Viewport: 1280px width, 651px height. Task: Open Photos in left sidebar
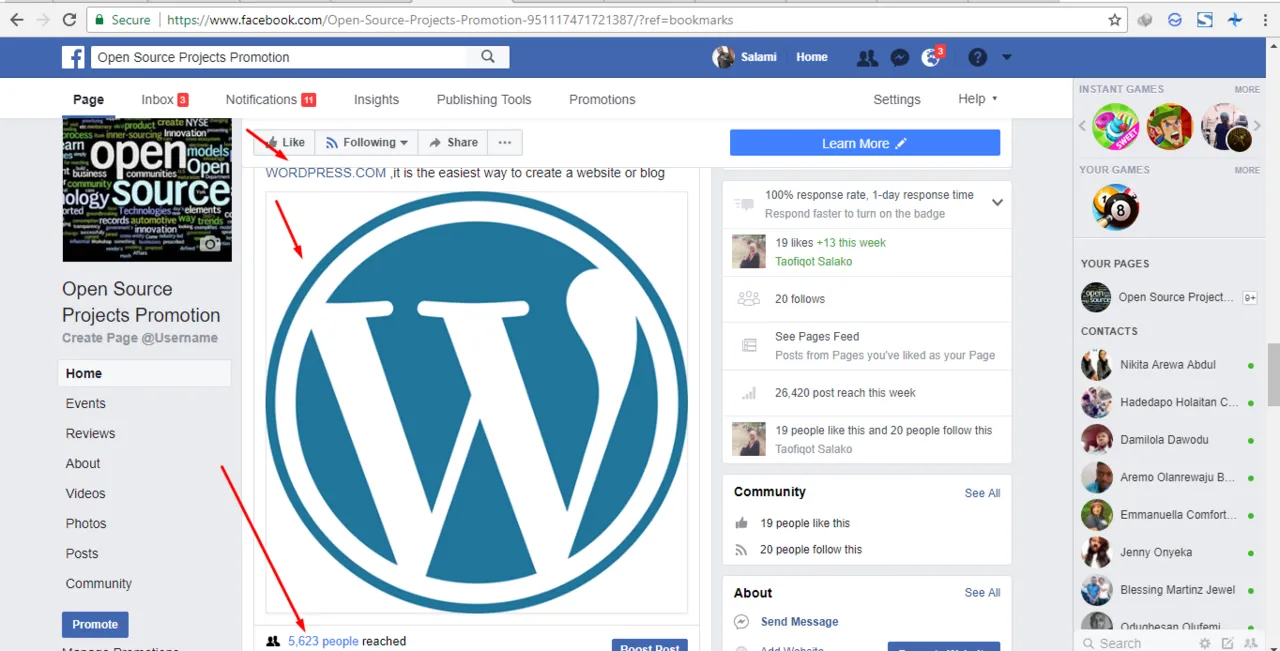pos(86,523)
